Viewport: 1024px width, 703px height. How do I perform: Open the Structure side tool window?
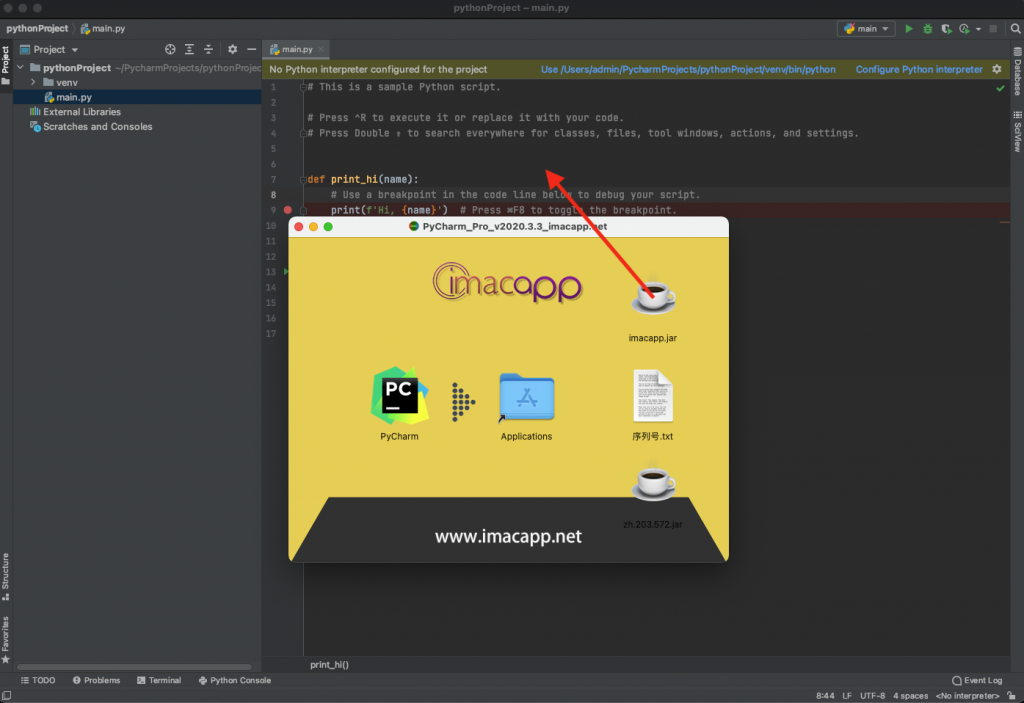point(5,576)
